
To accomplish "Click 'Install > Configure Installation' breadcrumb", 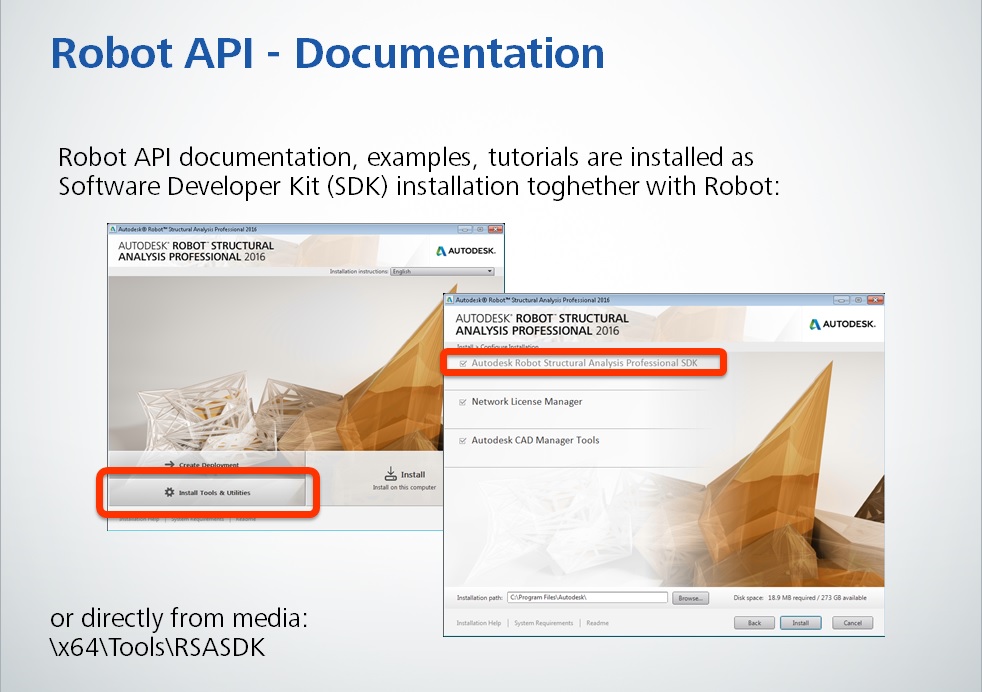I will [x=497, y=346].
